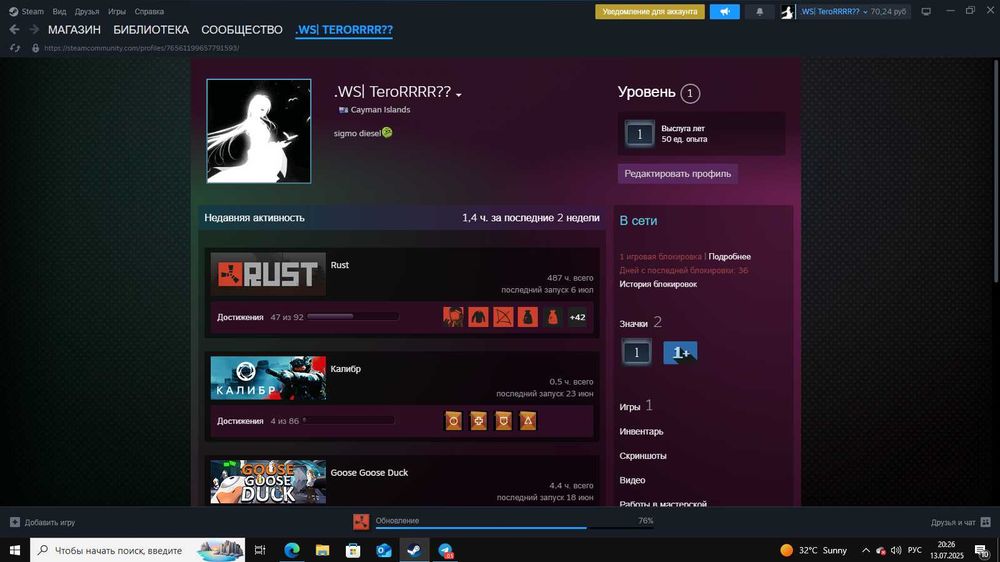Image resolution: width=1000 pixels, height=562 pixels.
Task: Open the Rust red bottle achievement icon
Action: tap(553, 317)
